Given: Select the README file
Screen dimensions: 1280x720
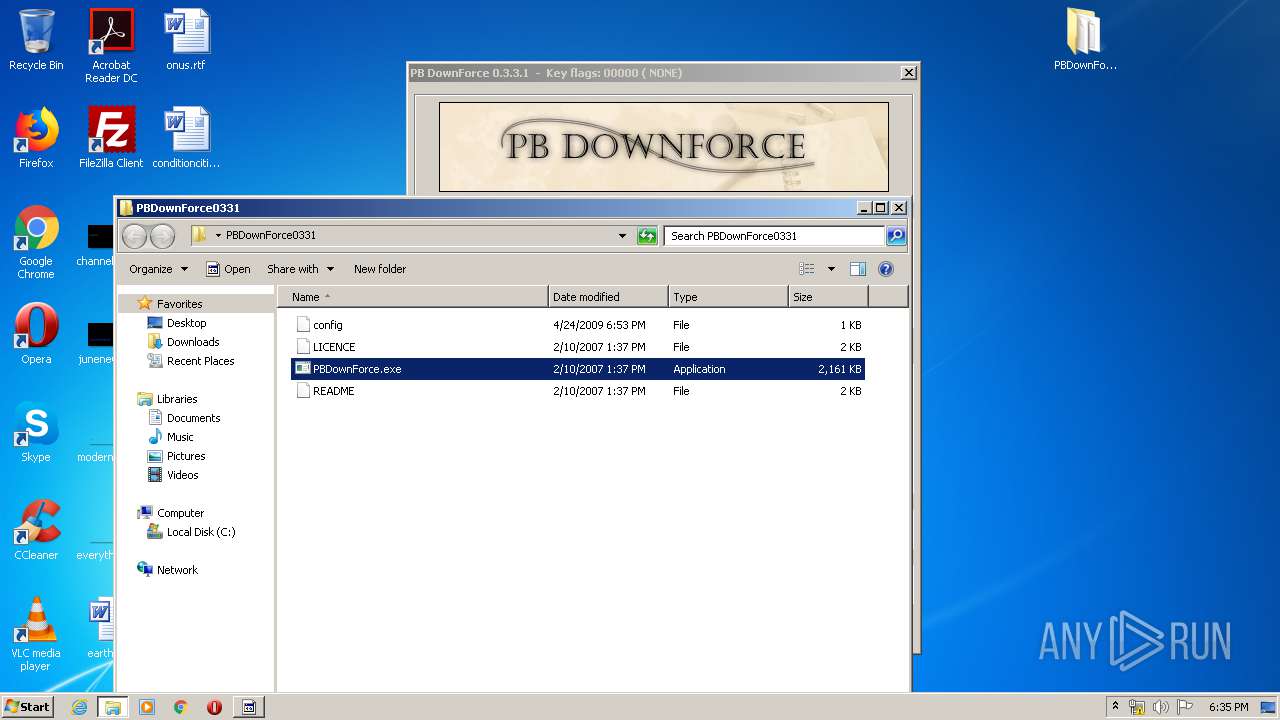Looking at the screenshot, I should (x=578, y=391).
